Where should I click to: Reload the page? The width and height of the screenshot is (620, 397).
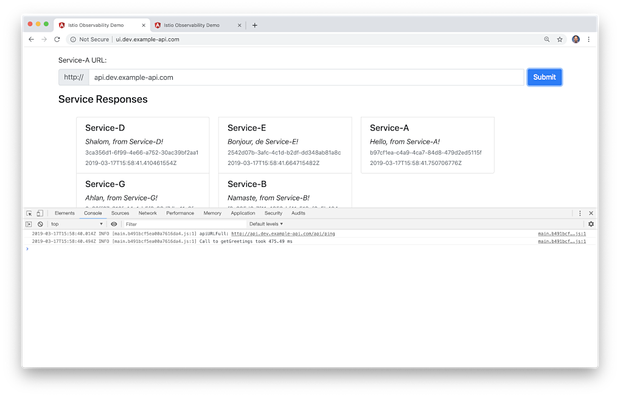[x=57, y=39]
